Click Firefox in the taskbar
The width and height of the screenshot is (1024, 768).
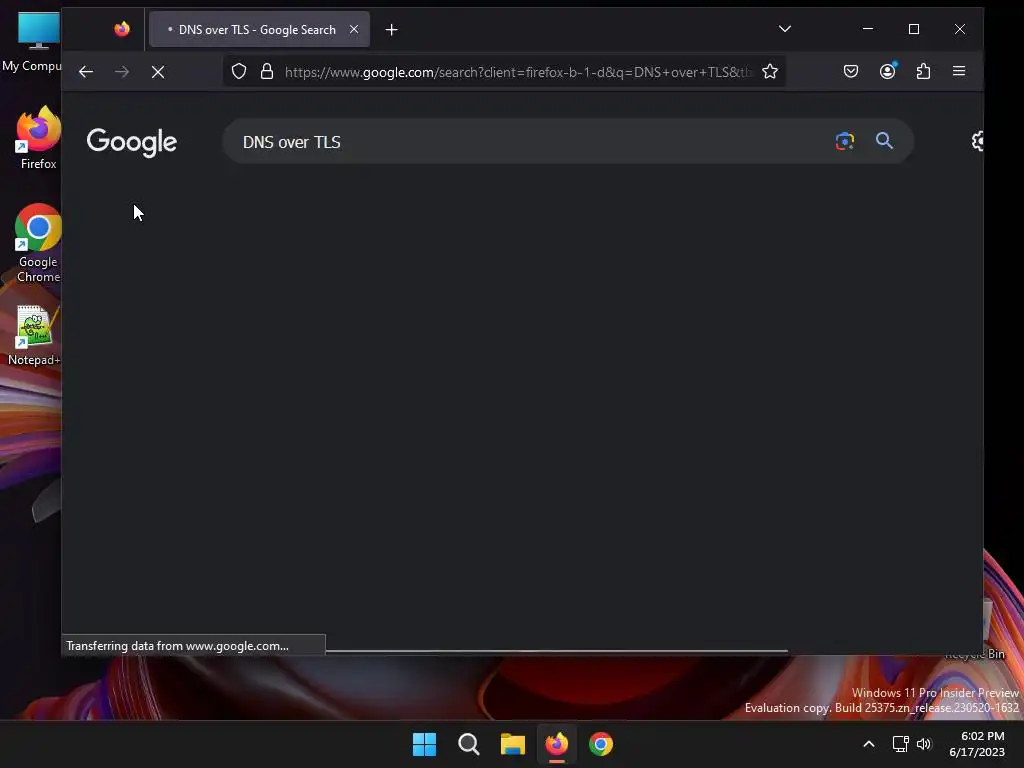[557, 744]
